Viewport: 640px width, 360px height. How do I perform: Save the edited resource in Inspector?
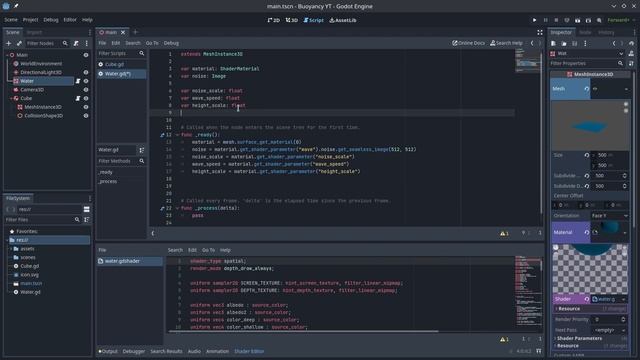575,43
